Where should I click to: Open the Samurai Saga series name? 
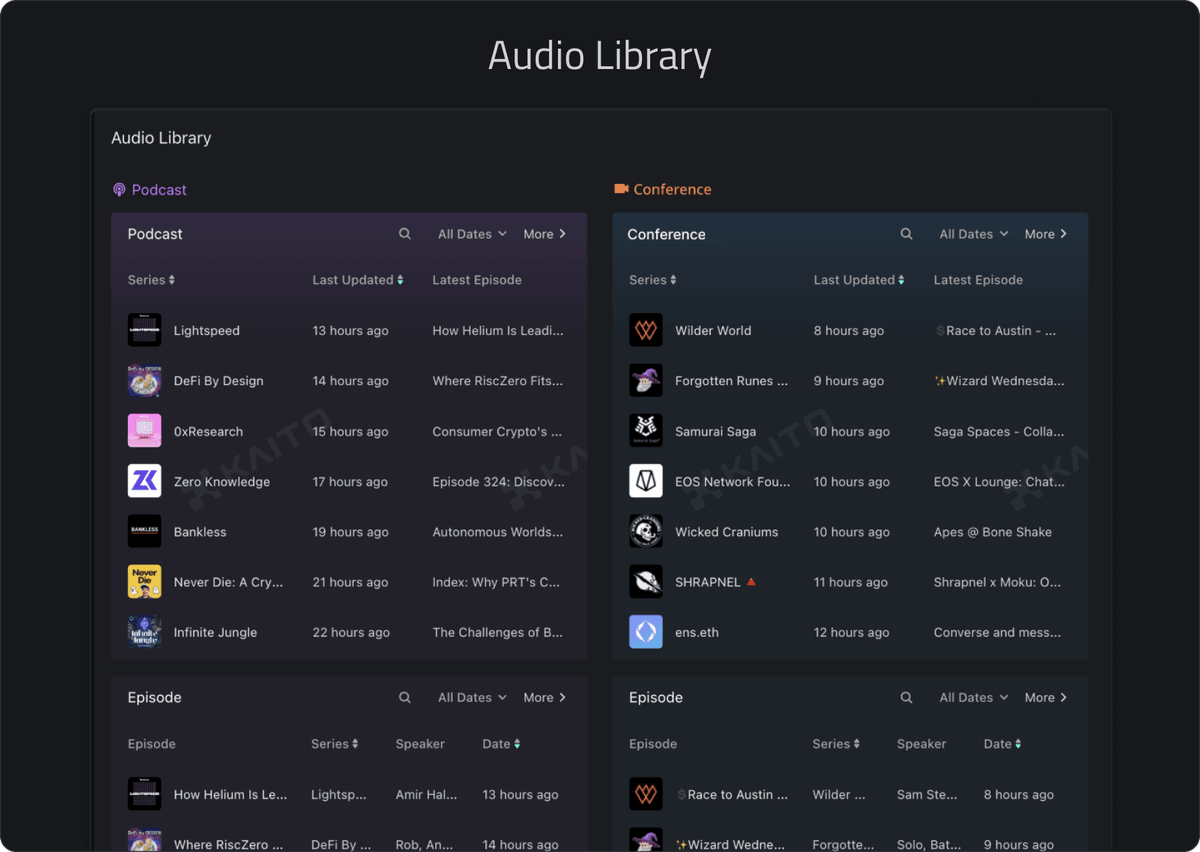click(715, 432)
